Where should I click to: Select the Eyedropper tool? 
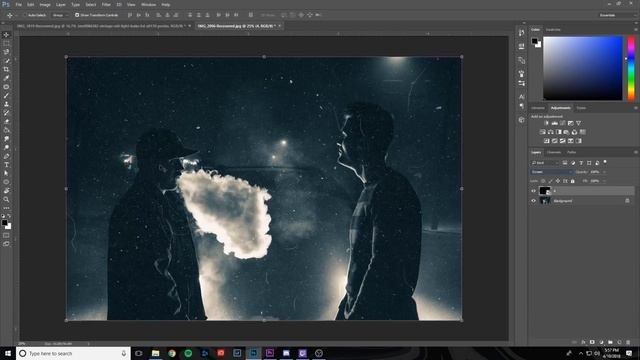[x=6, y=78]
